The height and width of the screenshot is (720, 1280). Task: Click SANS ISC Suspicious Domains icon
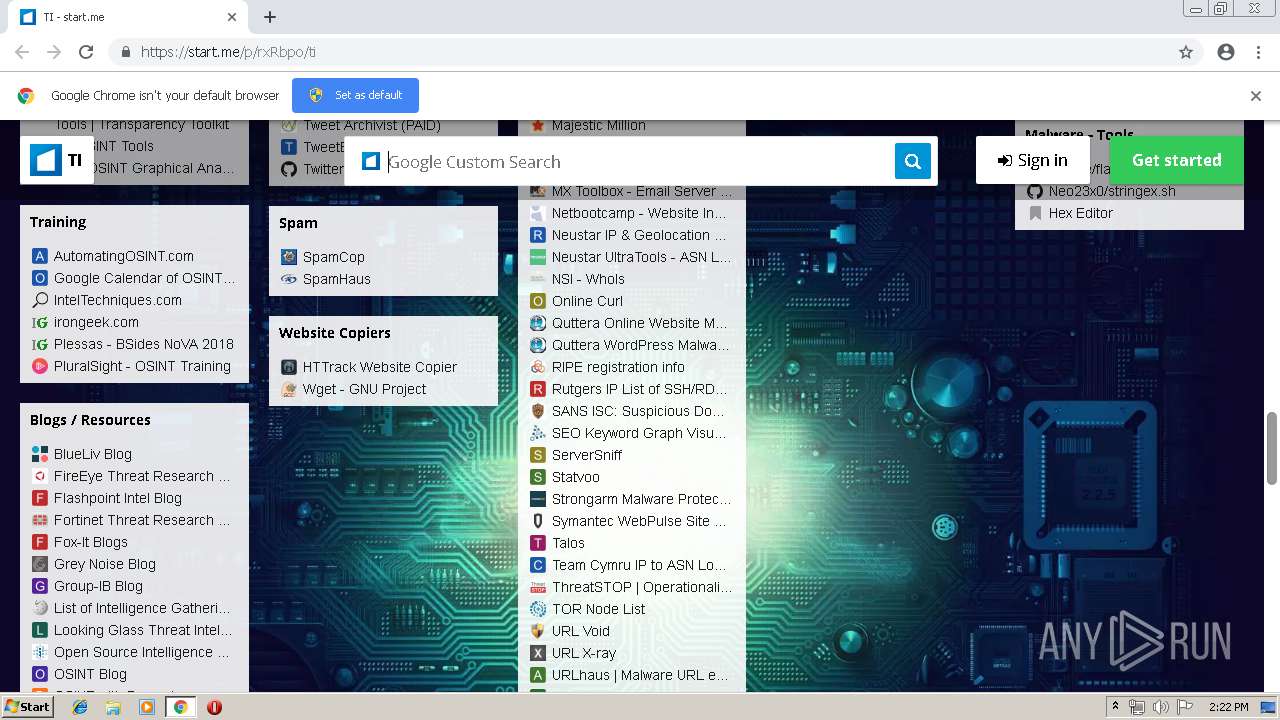point(538,411)
